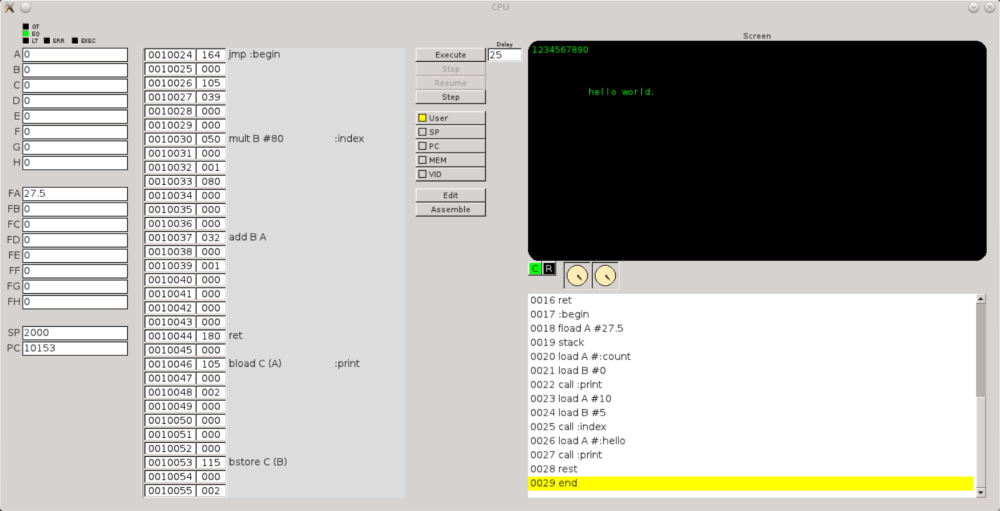Click the PC field showing 10153

tap(75, 348)
